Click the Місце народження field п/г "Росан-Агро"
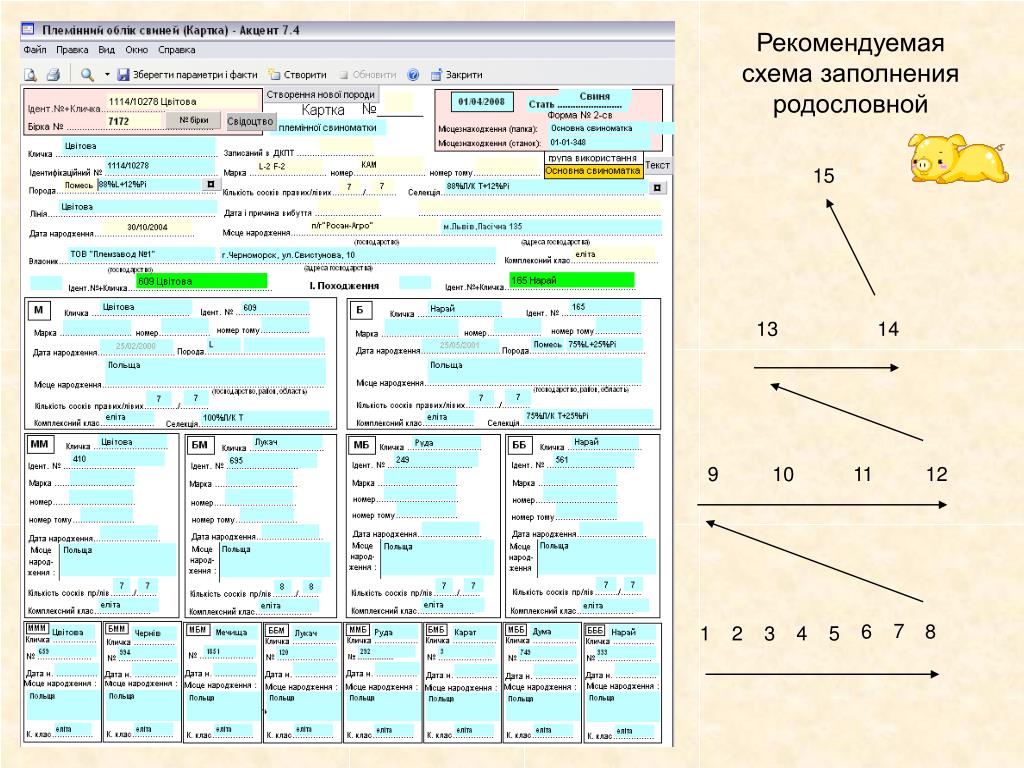This screenshot has width=1024, height=768. pos(374,226)
